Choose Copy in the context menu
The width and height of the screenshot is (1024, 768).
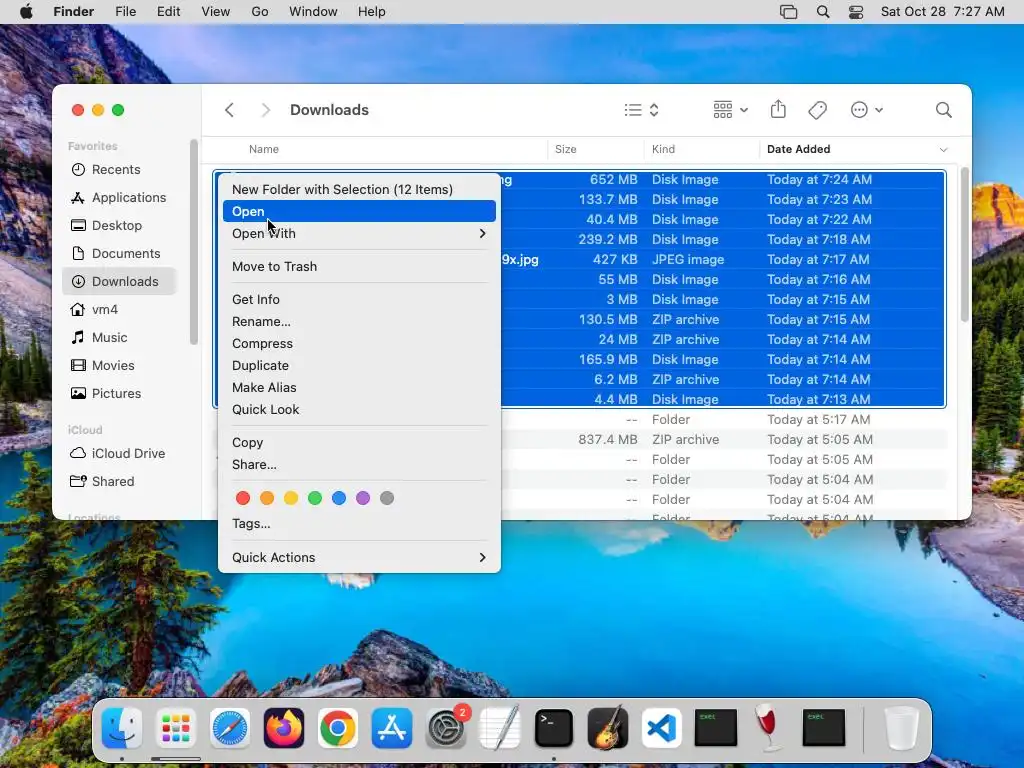click(x=359, y=443)
